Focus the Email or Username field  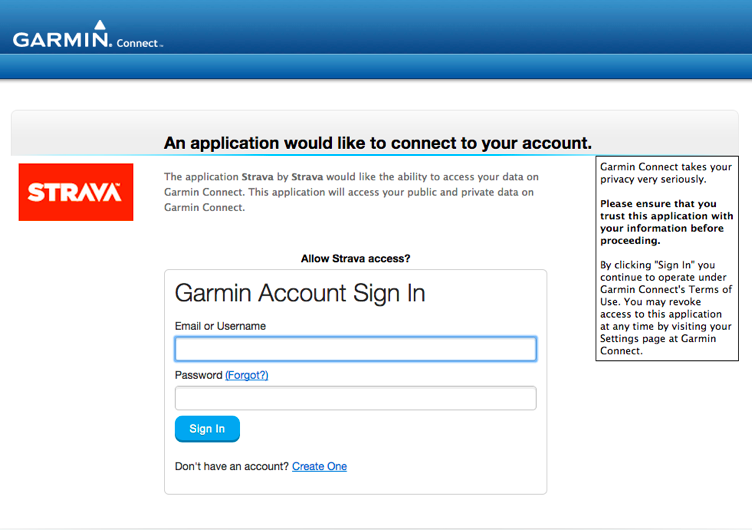tap(355, 349)
